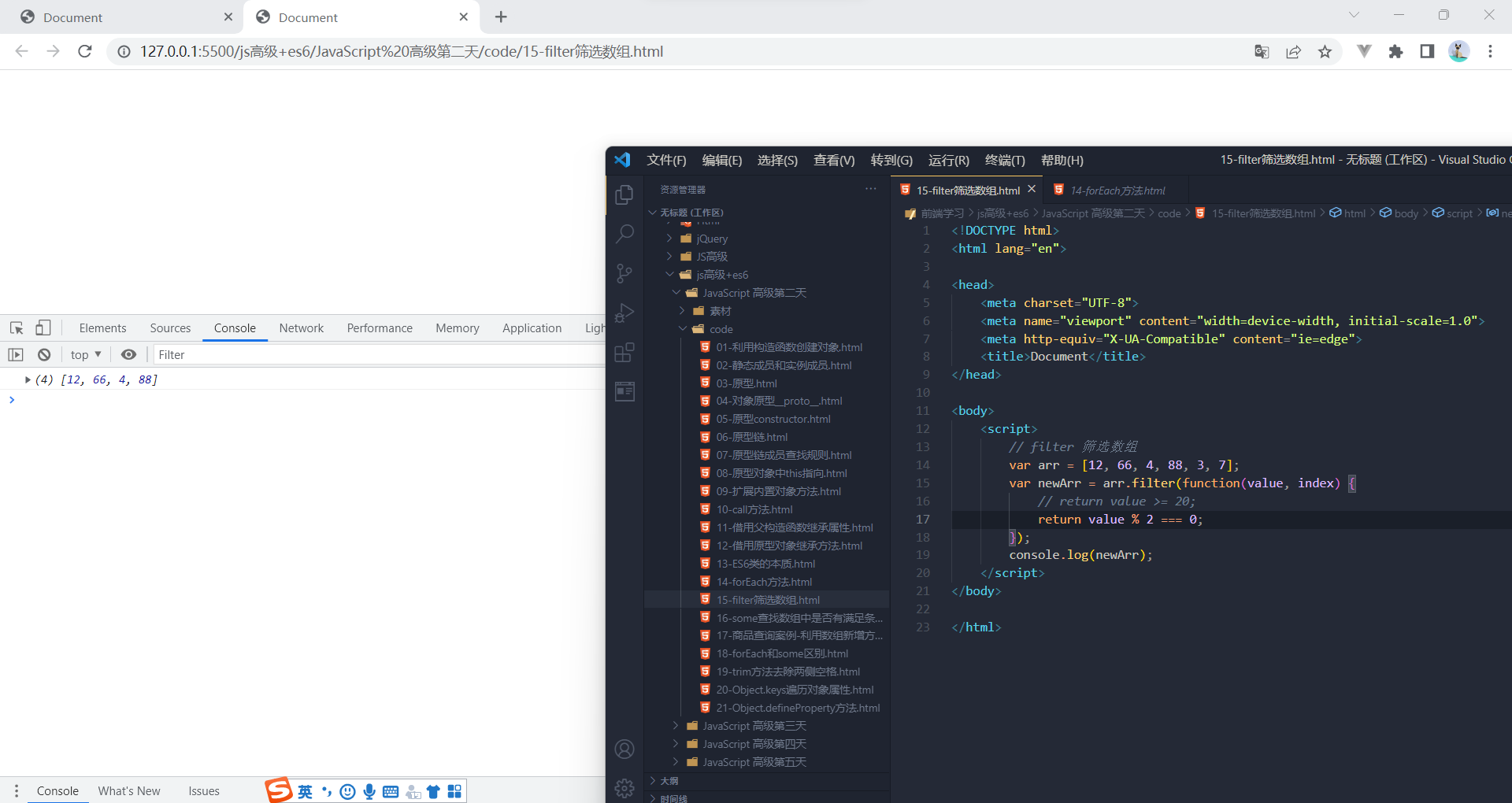The height and width of the screenshot is (803, 1512).
Task: Open Source Control view in VS Code
Action: pos(624,273)
